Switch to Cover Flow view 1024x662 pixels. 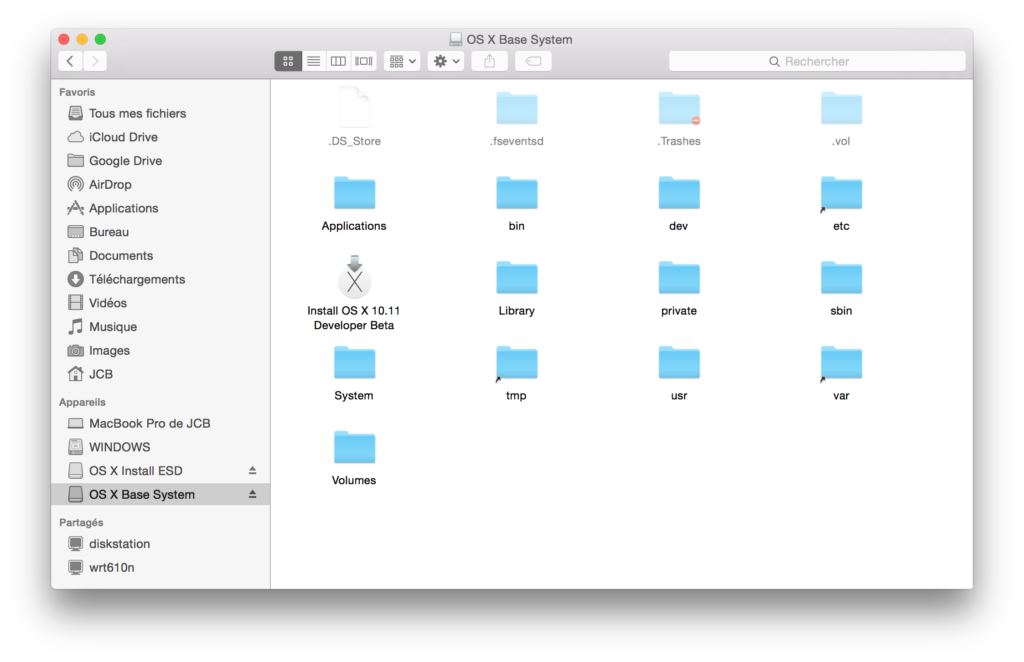(x=364, y=61)
